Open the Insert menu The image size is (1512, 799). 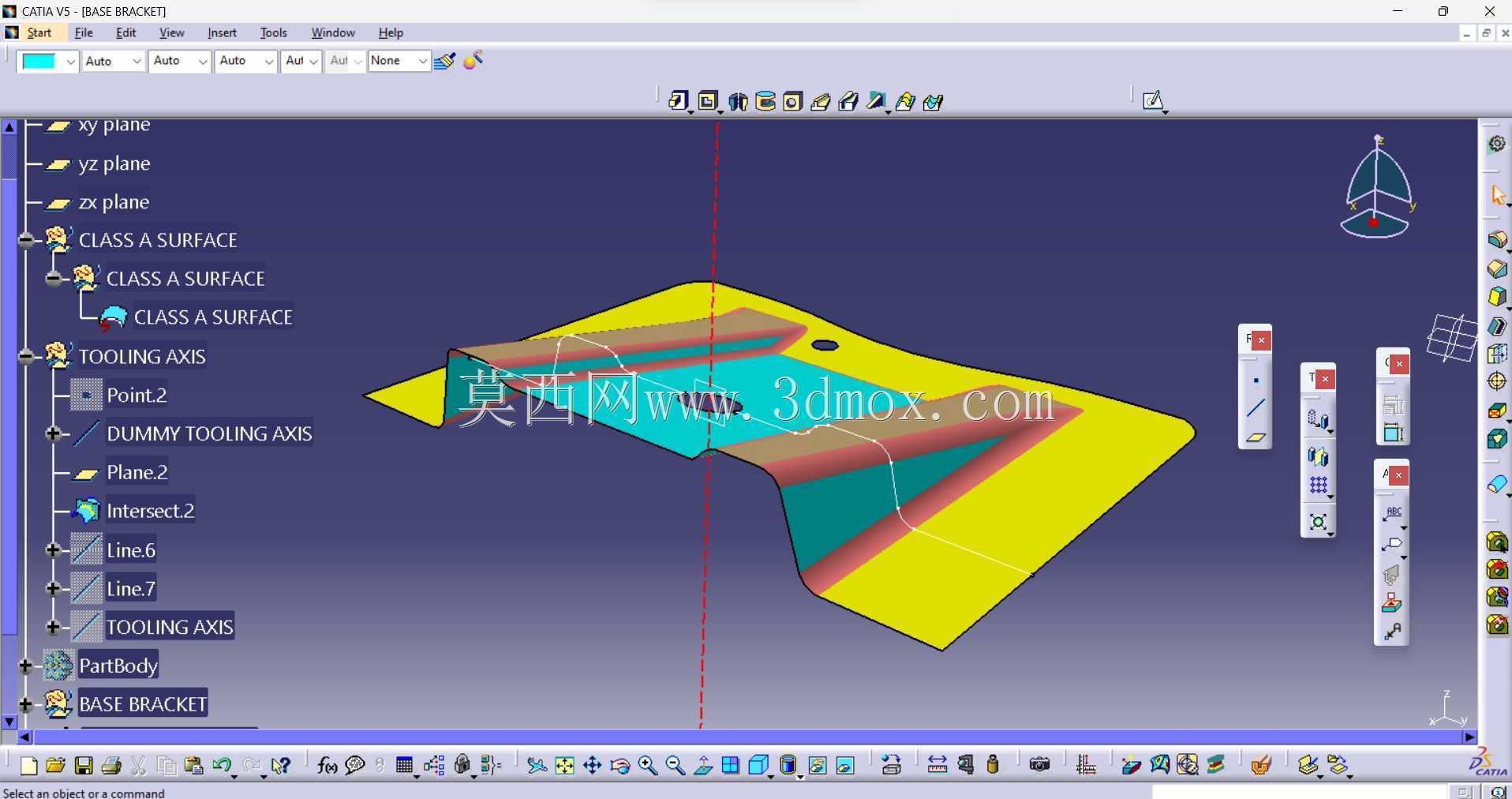pyautogui.click(x=222, y=32)
